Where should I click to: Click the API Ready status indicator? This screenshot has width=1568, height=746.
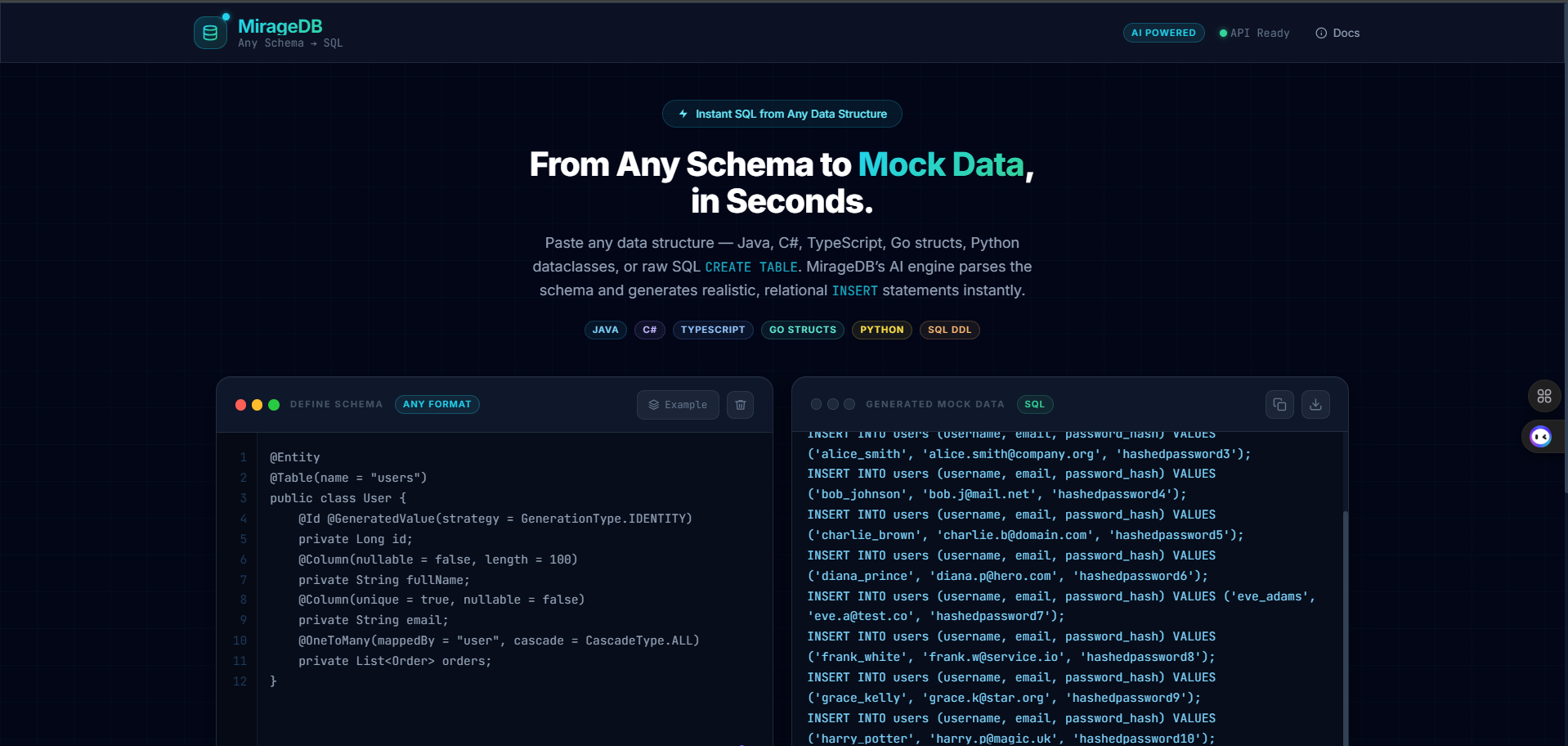[1254, 33]
